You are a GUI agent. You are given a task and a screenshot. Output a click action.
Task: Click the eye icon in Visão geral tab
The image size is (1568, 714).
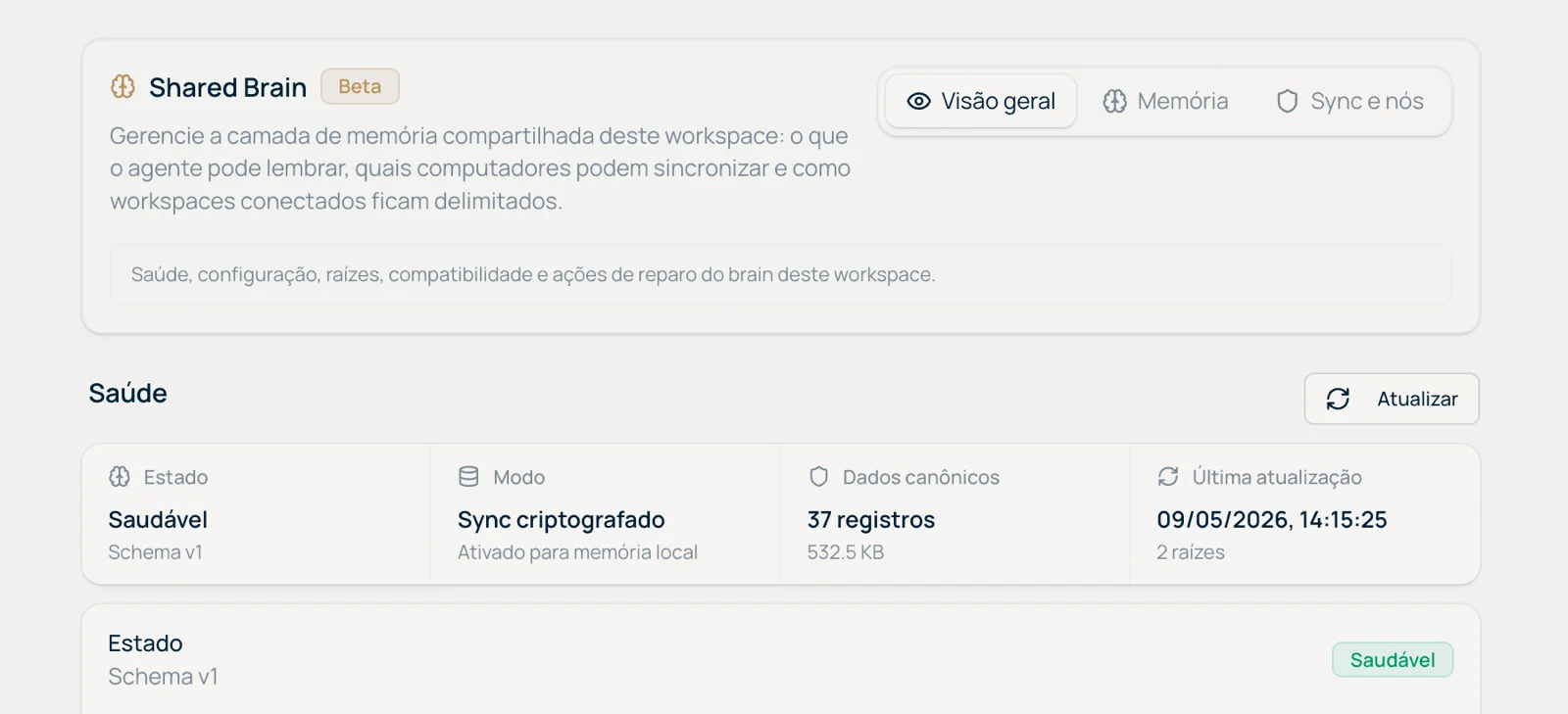click(918, 101)
